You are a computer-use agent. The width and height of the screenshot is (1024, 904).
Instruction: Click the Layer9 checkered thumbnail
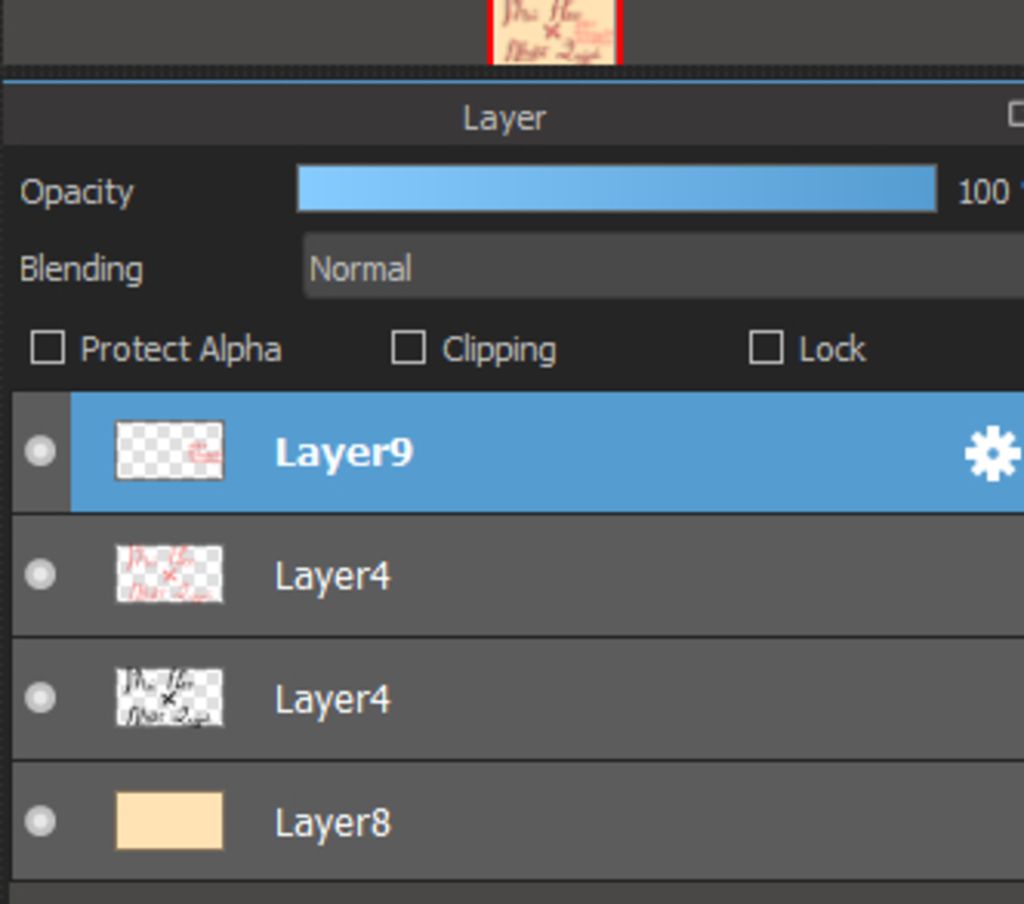[169, 451]
